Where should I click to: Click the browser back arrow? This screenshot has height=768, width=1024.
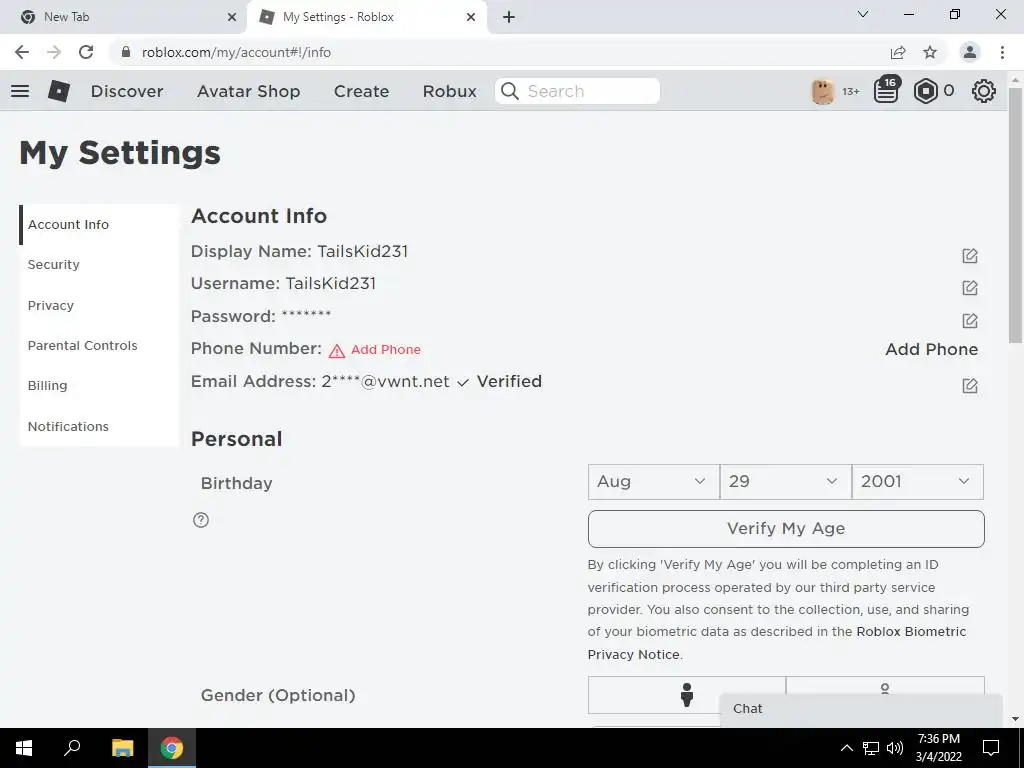[x=22, y=52]
